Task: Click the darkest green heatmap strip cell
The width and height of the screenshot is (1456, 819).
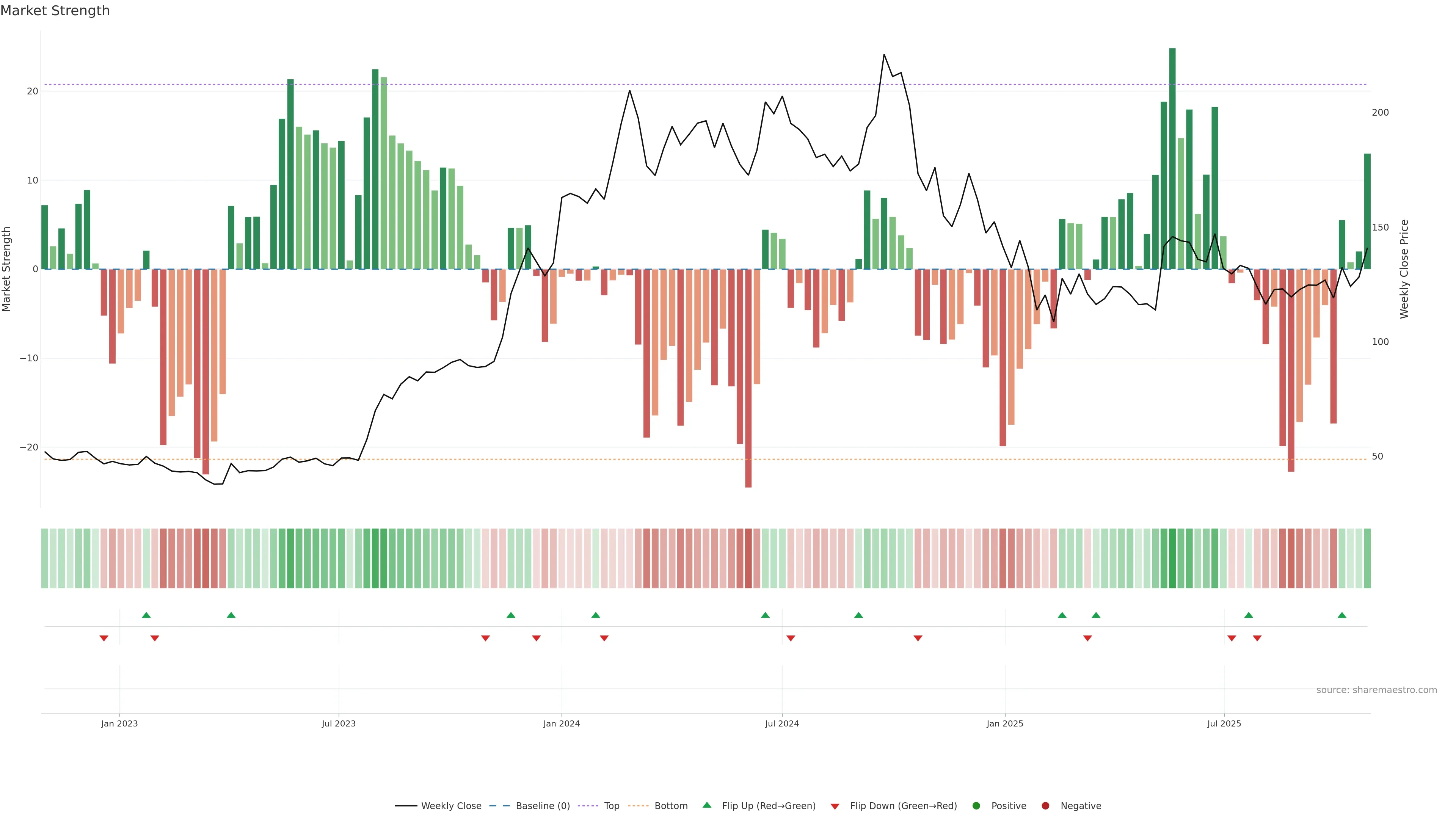Action: [1172, 558]
